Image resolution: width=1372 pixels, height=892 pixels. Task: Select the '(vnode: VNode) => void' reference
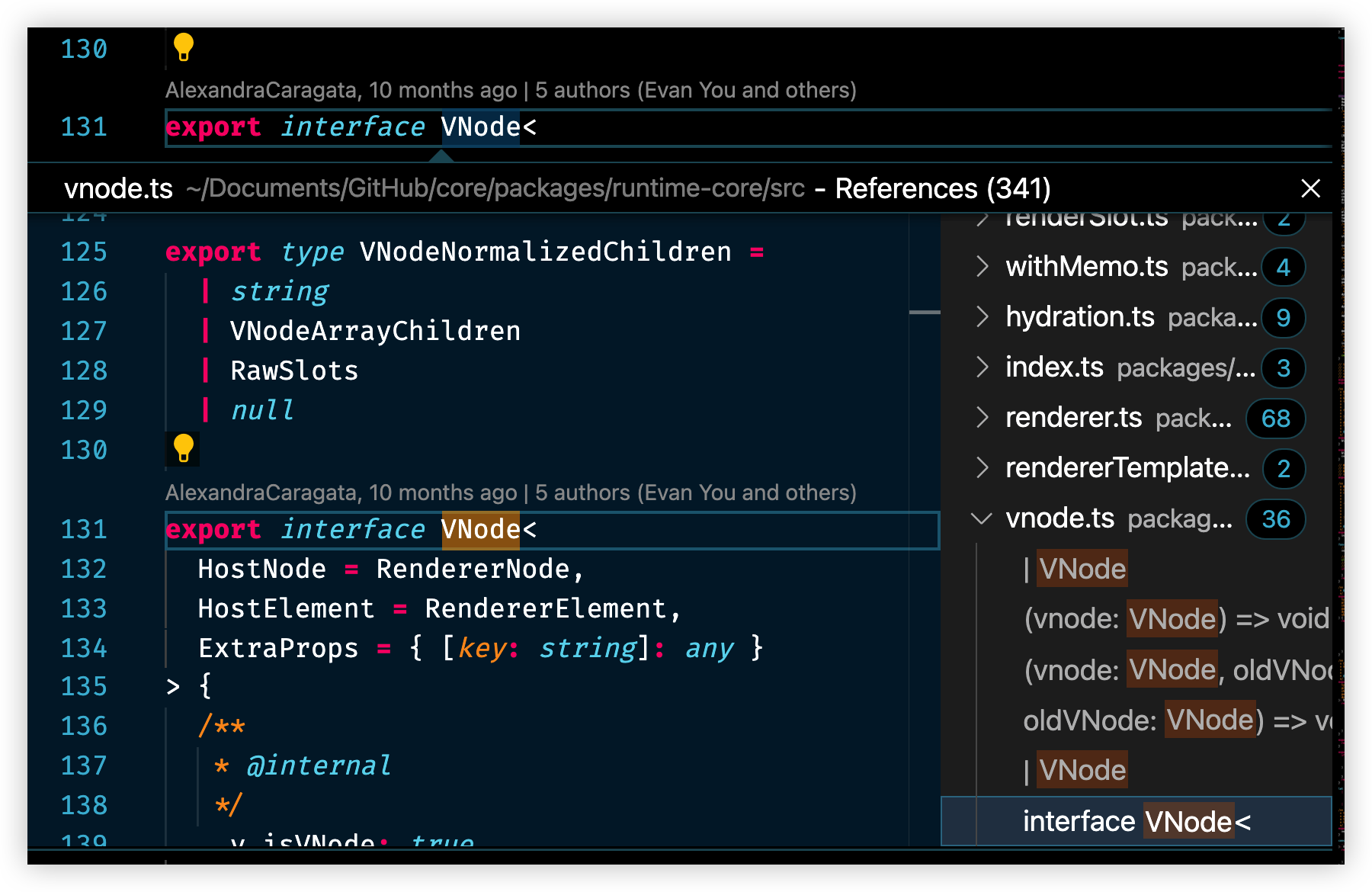[1175, 619]
